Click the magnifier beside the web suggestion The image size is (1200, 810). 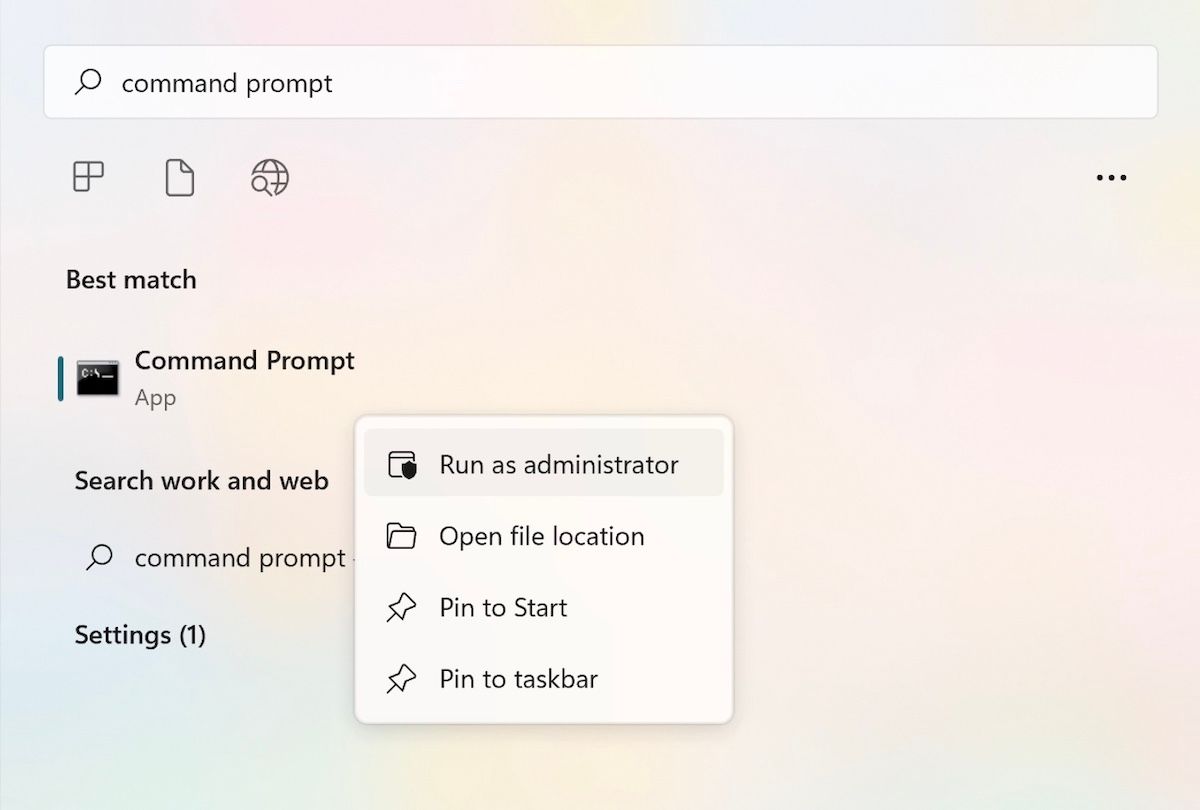[x=99, y=558]
